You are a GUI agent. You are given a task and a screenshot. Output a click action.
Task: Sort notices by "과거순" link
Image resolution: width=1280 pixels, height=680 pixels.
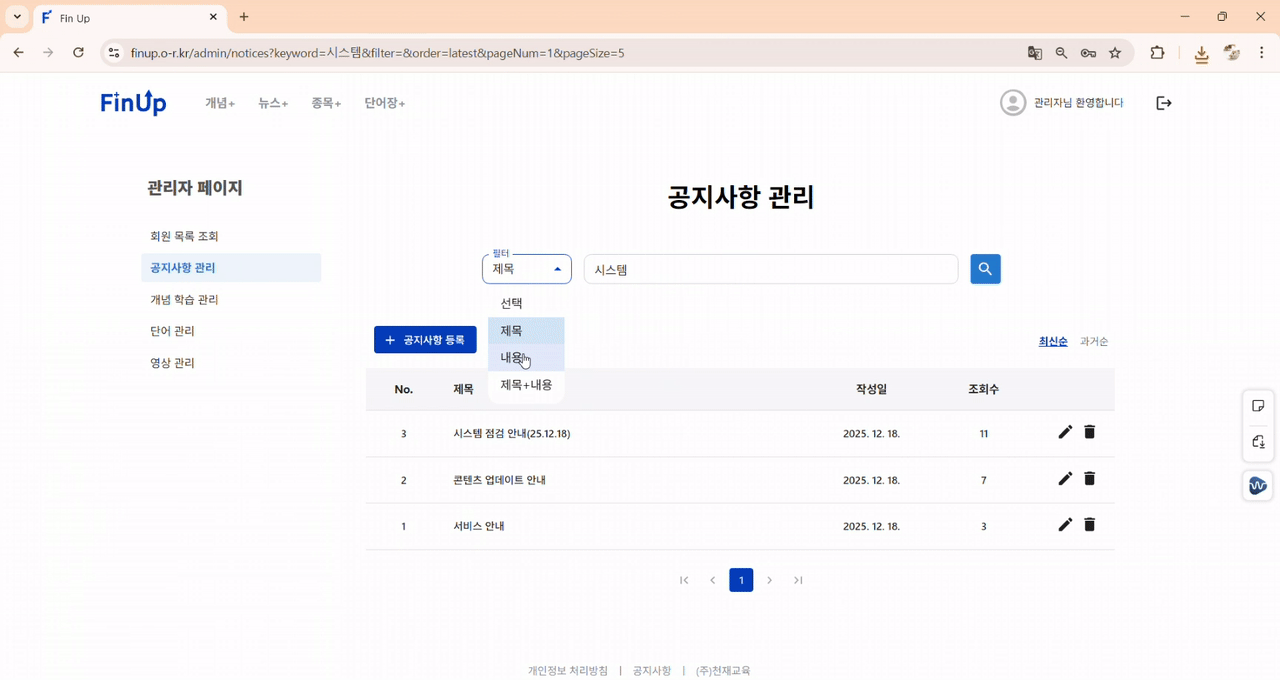(1094, 341)
